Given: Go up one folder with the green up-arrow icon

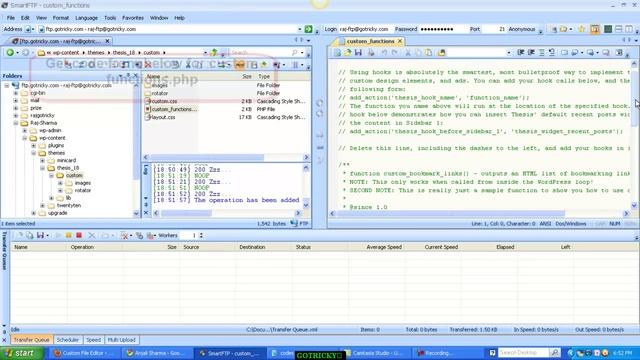Looking at the screenshot, I should tap(214, 52).
